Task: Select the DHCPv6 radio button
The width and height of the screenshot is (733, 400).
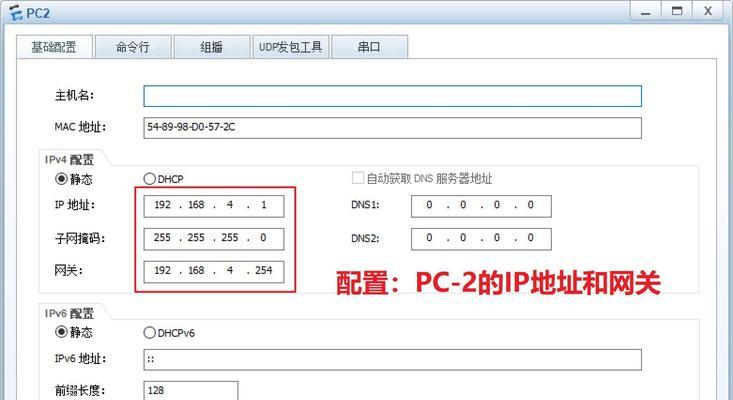Action: [x=150, y=333]
